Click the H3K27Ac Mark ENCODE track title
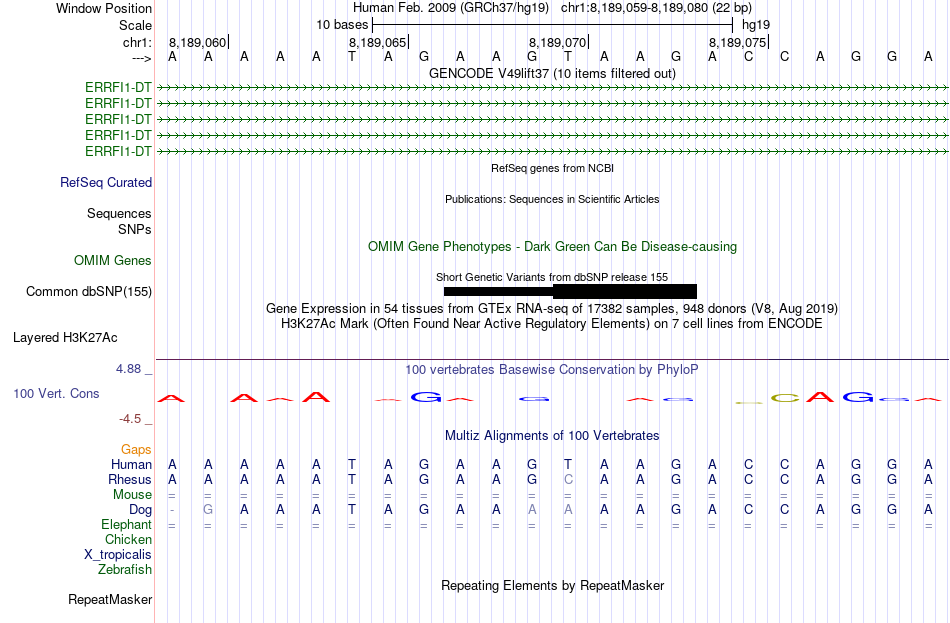Screen dimensions: 950x623 click(x=552, y=324)
